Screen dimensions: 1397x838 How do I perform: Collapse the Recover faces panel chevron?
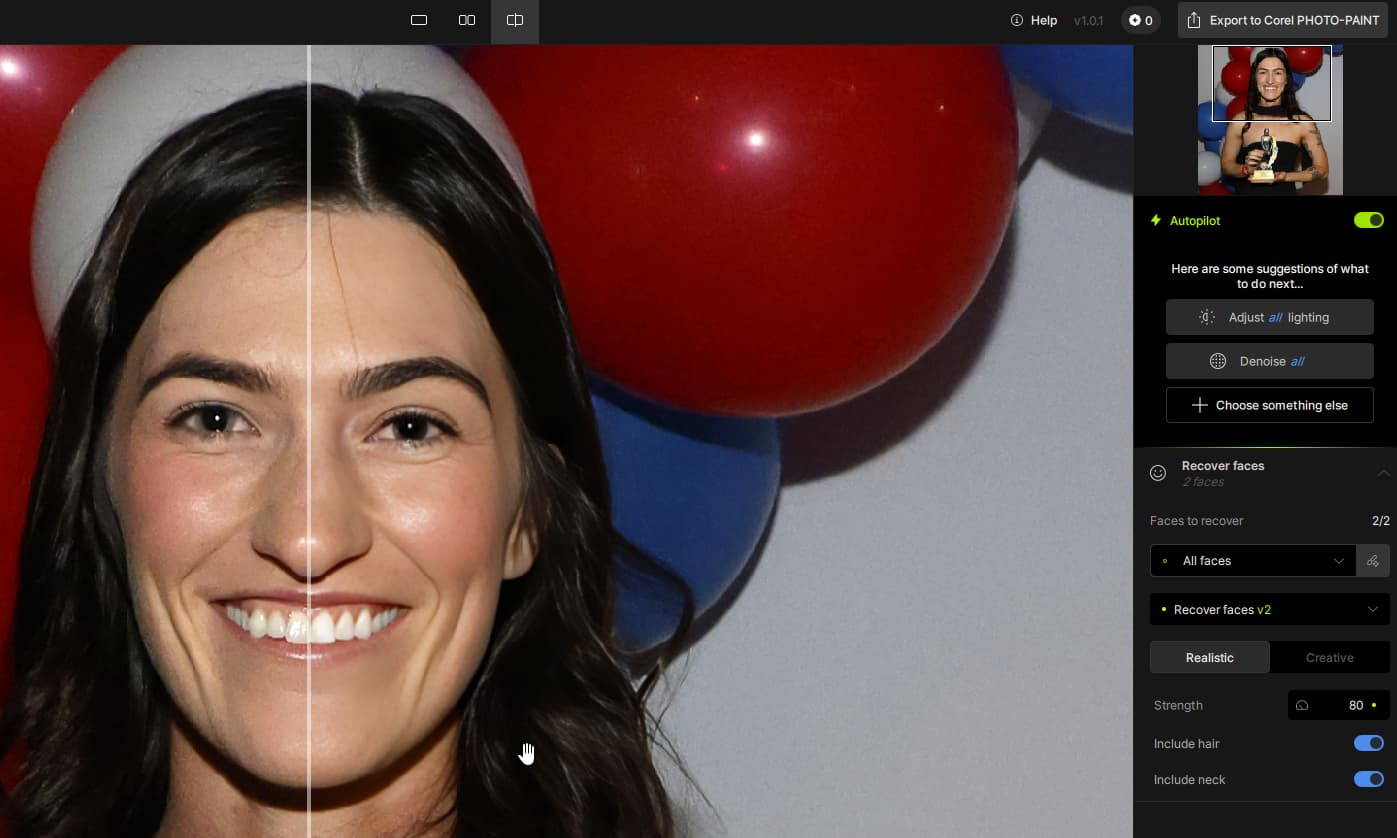[1383, 473]
